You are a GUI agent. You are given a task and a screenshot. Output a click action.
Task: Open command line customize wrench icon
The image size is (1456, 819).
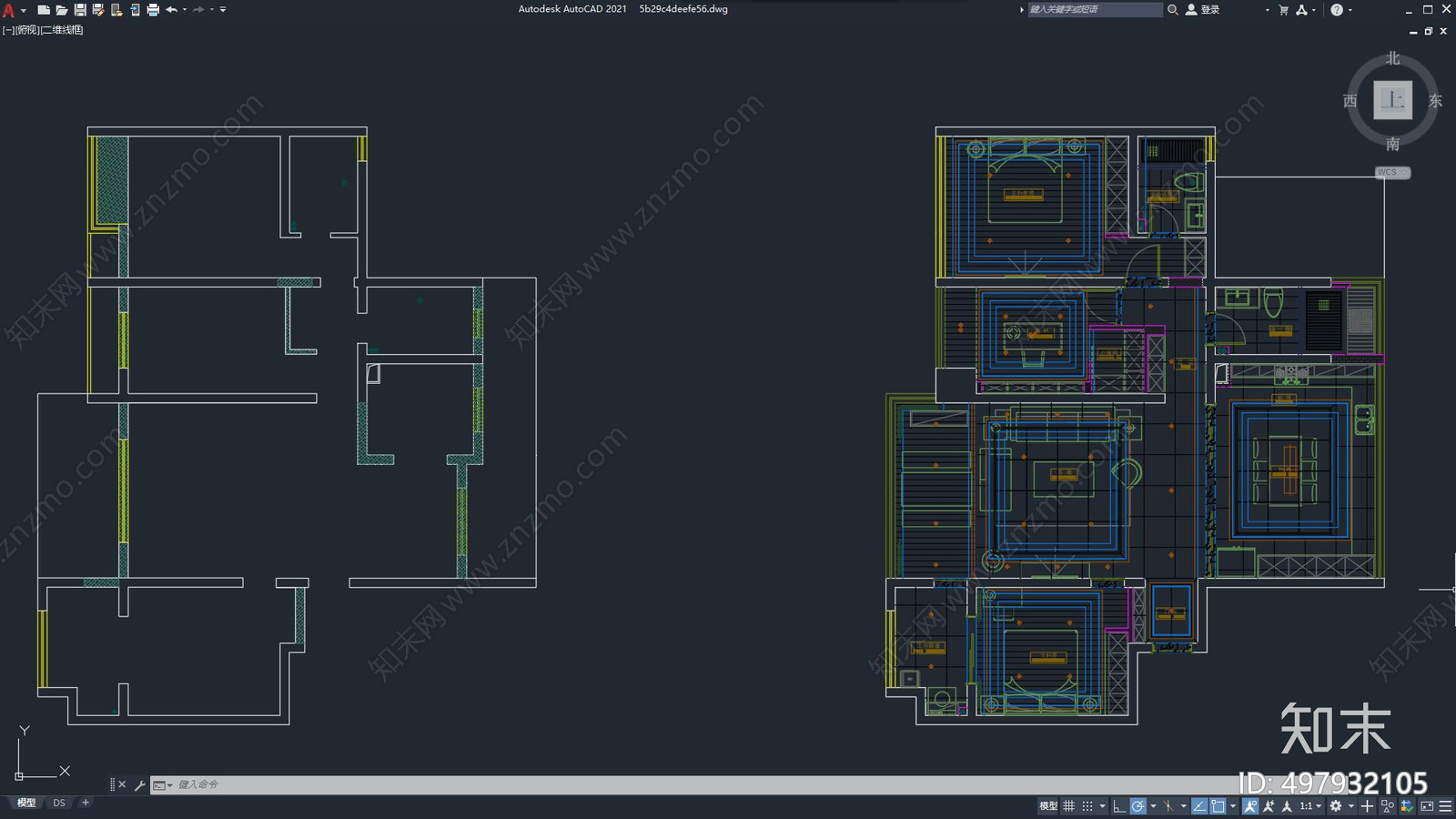click(x=139, y=784)
